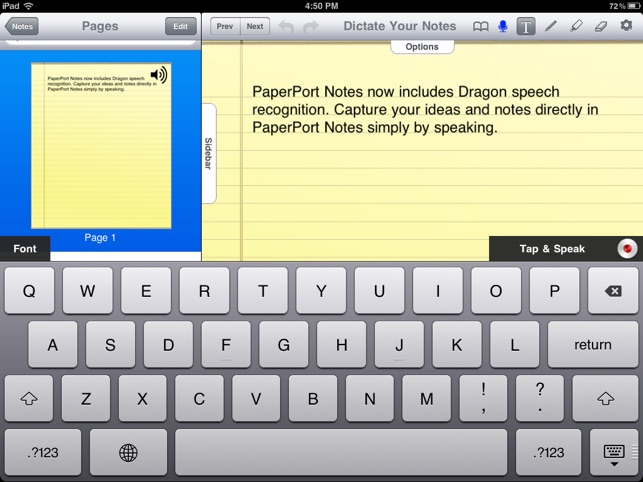Tap the L key
The height and width of the screenshot is (482, 643).
(515, 345)
